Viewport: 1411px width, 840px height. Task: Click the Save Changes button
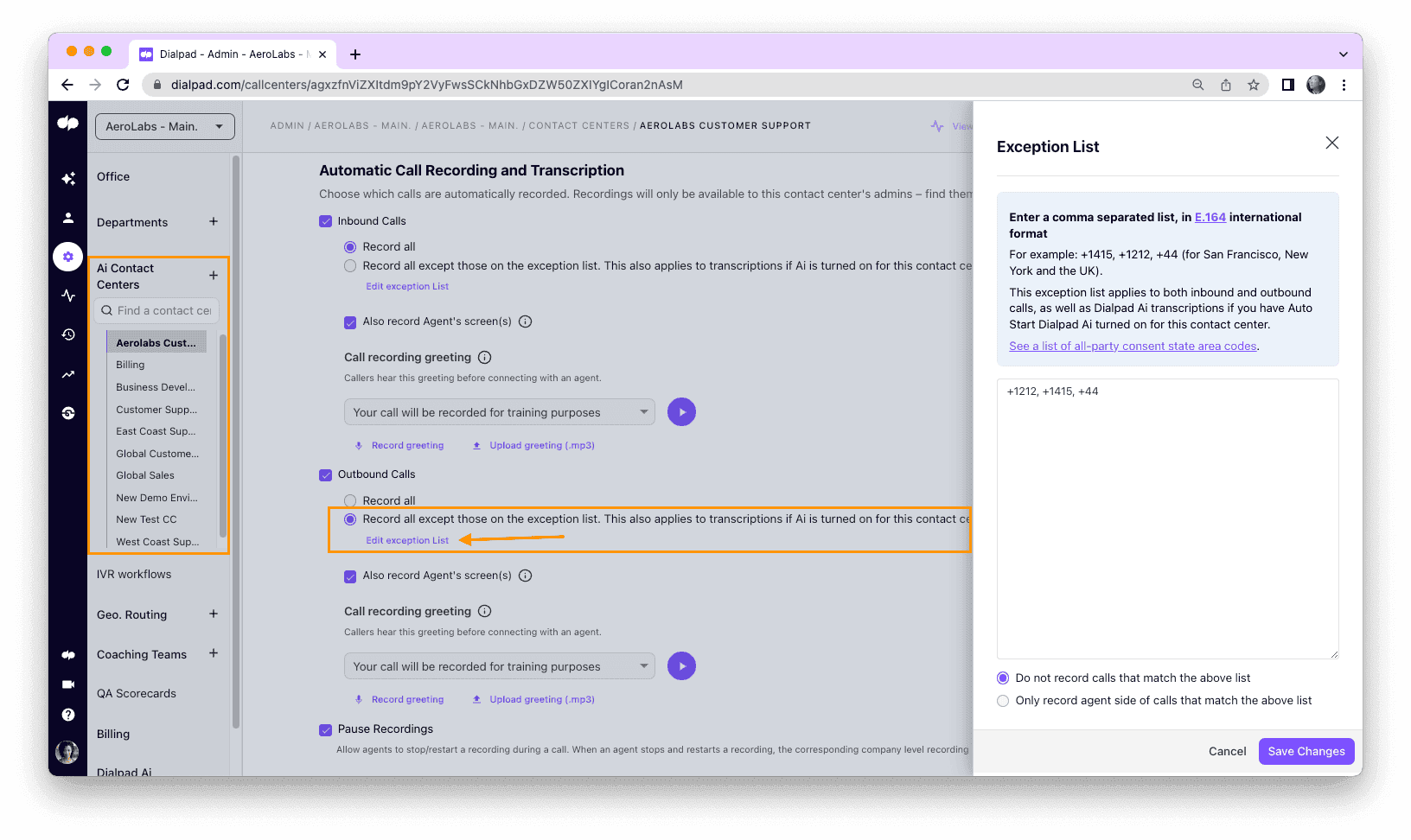1306,751
